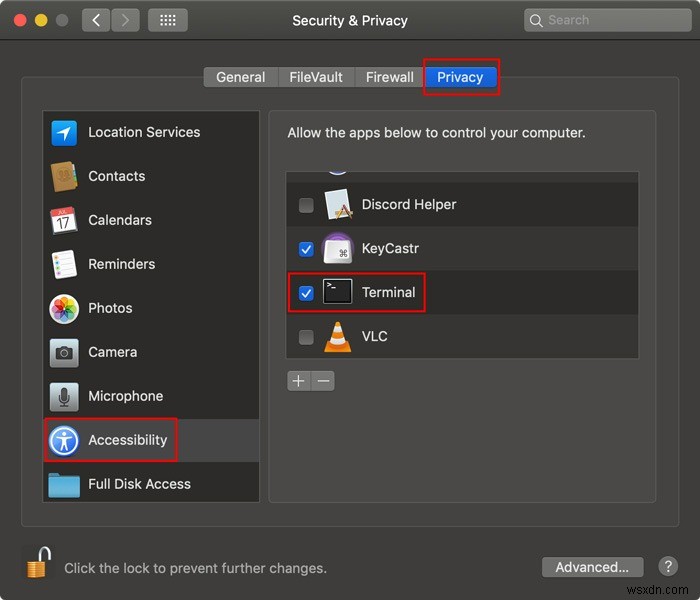
Task: Remove selected app with minus button
Action: [x=323, y=381]
